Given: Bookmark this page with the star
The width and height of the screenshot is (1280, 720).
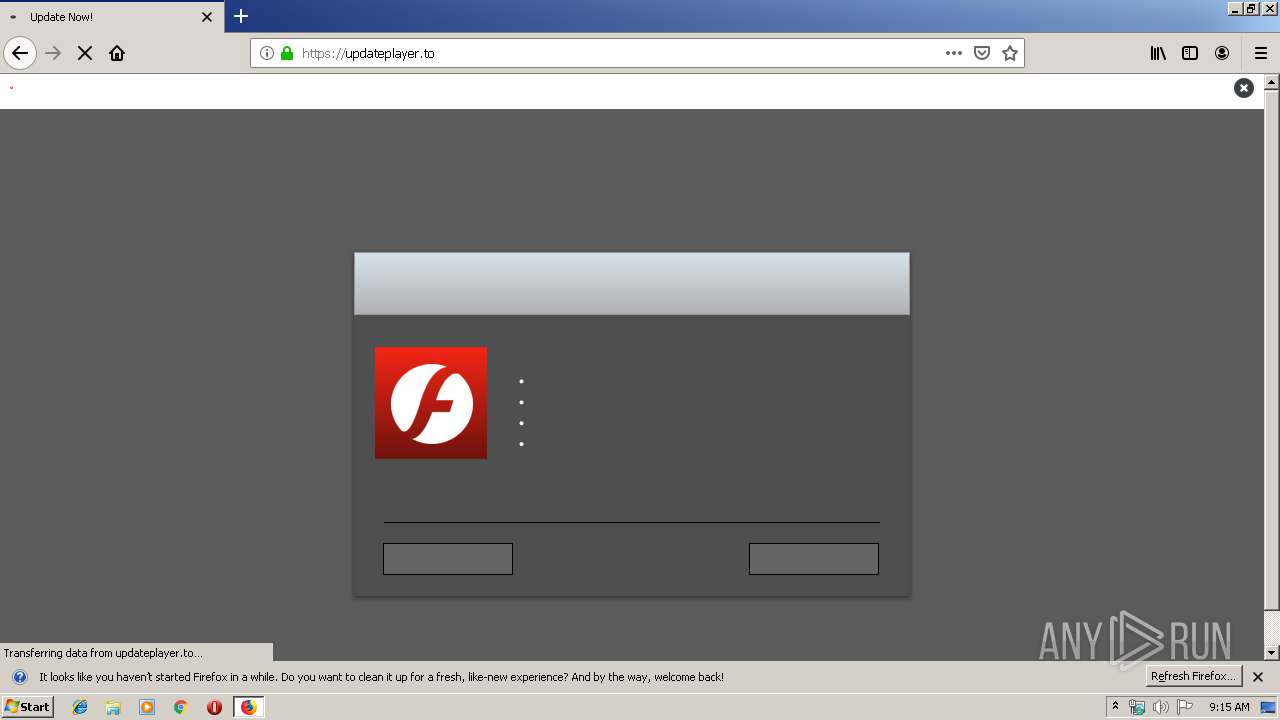Looking at the screenshot, I should [1010, 53].
